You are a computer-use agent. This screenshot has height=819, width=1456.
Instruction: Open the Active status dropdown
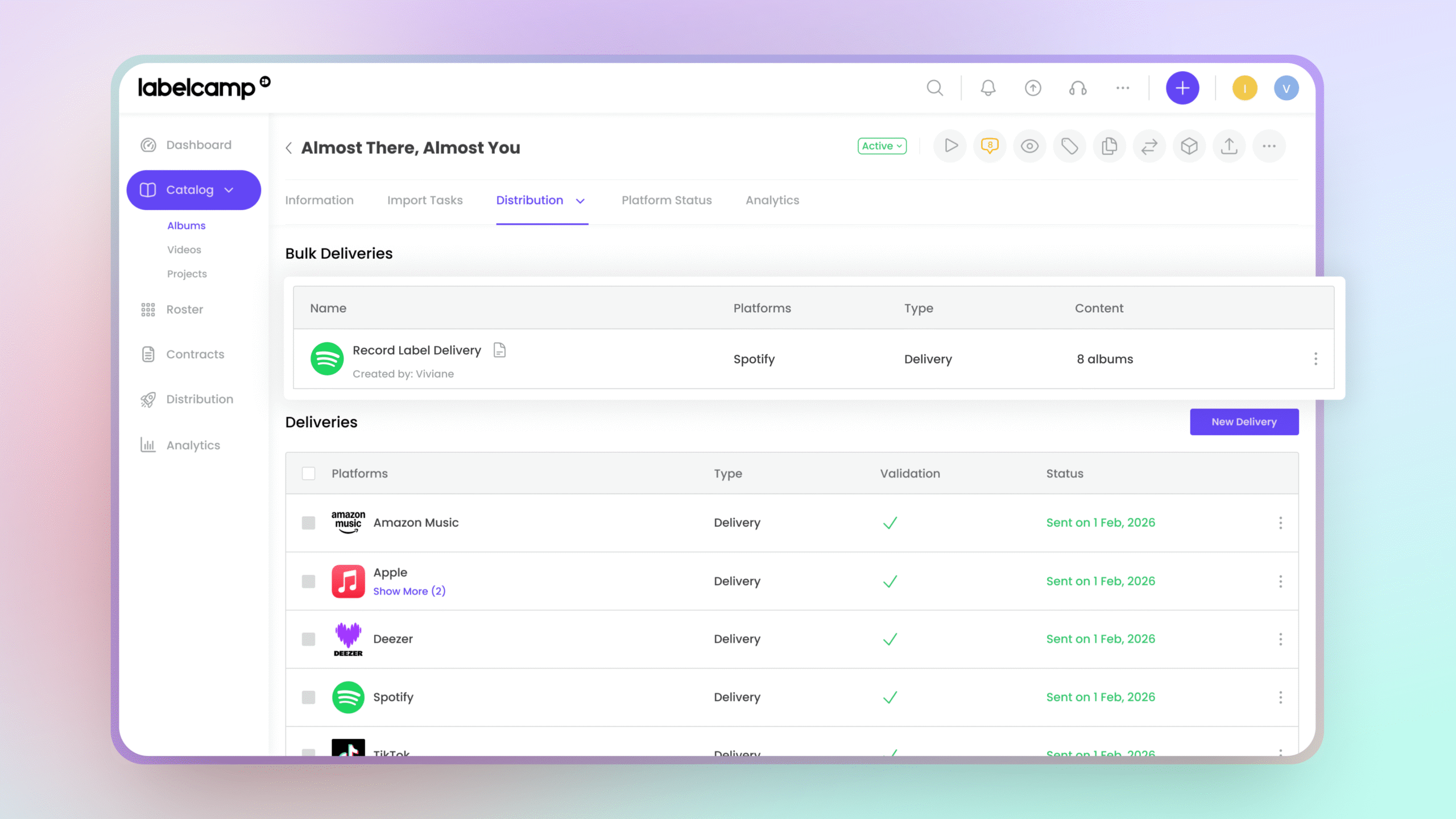click(x=882, y=146)
